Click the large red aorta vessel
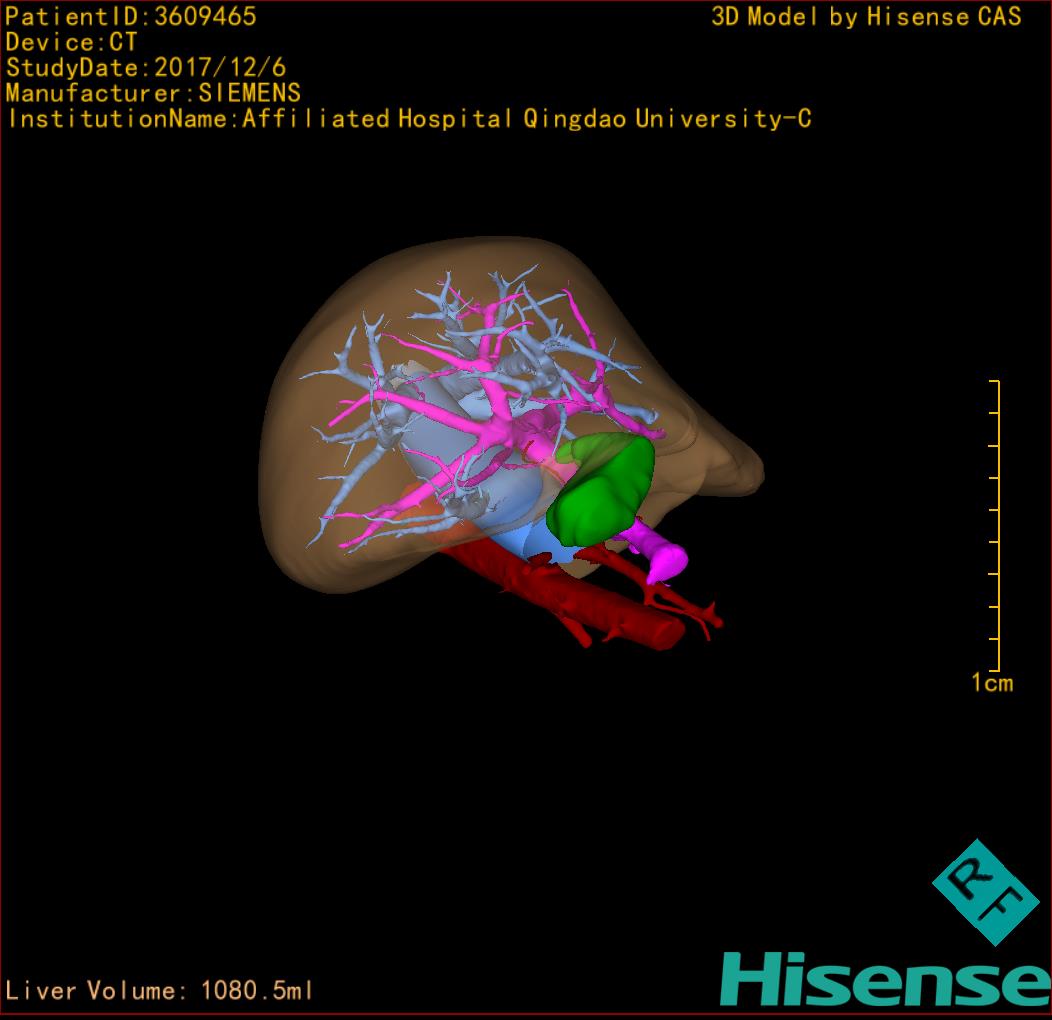This screenshot has height=1020, width=1052. pos(570,594)
